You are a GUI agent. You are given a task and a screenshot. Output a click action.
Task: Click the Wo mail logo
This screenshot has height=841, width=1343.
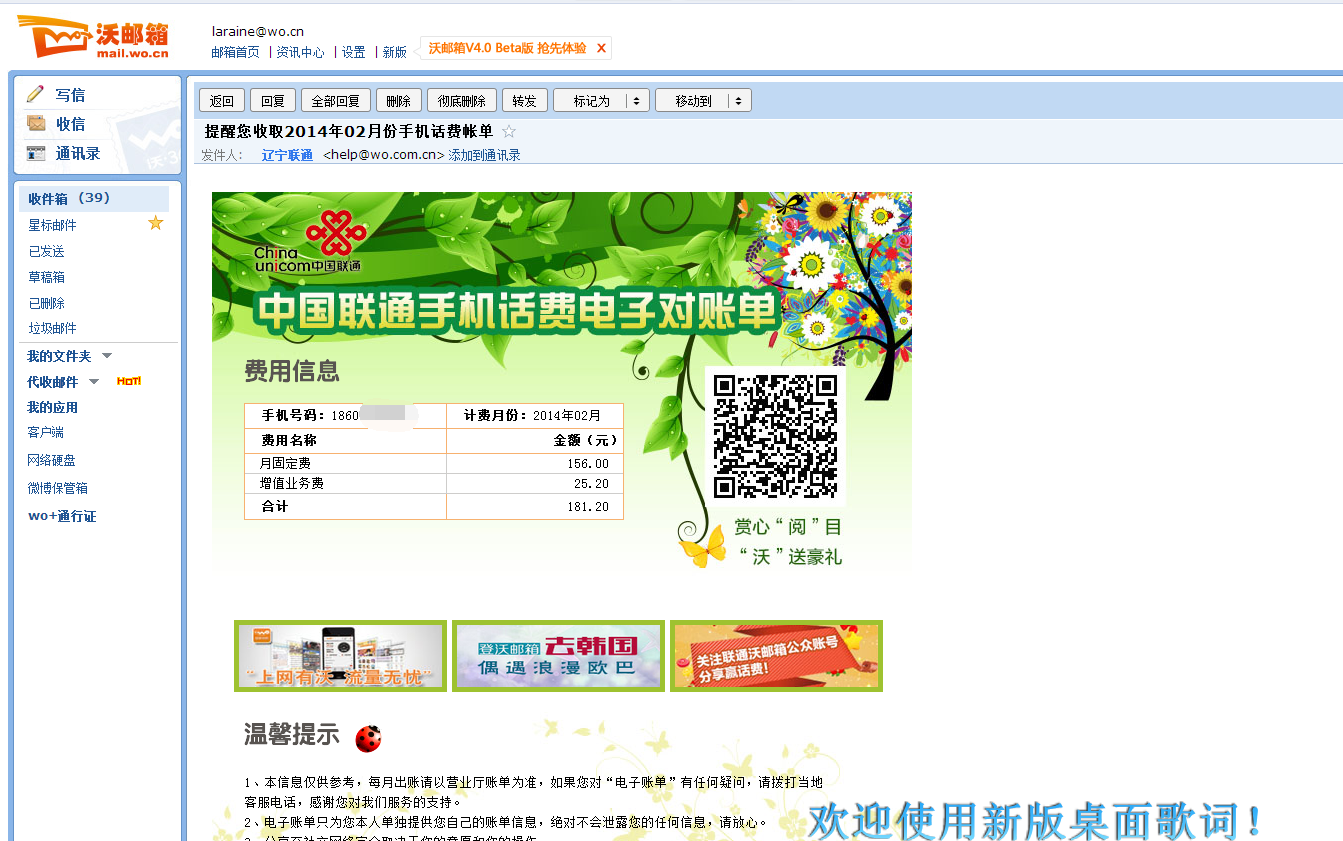pos(92,36)
